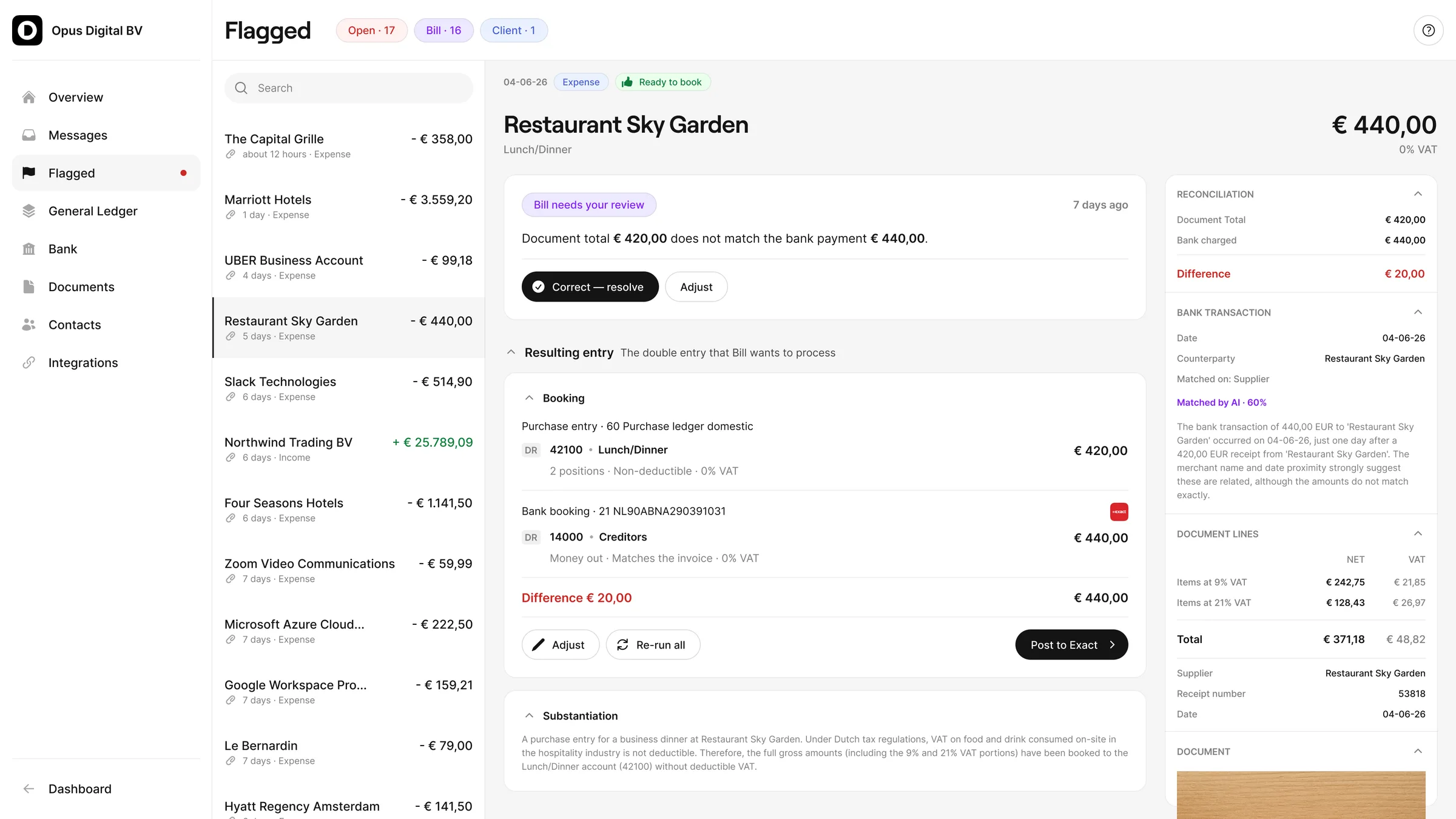
Task: Click attachment icon under Slack Technologies
Action: 231,397
